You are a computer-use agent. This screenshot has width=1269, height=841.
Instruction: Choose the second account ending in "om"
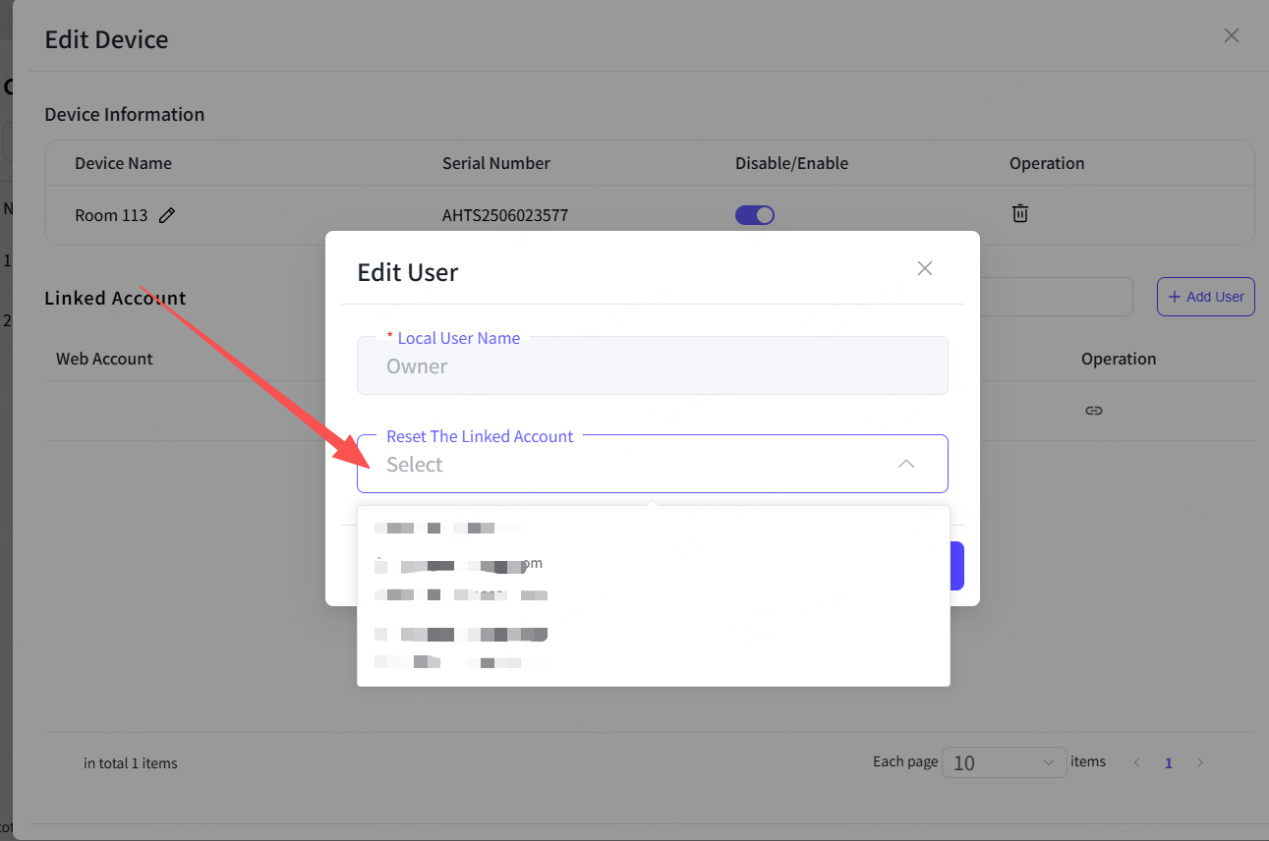(458, 565)
